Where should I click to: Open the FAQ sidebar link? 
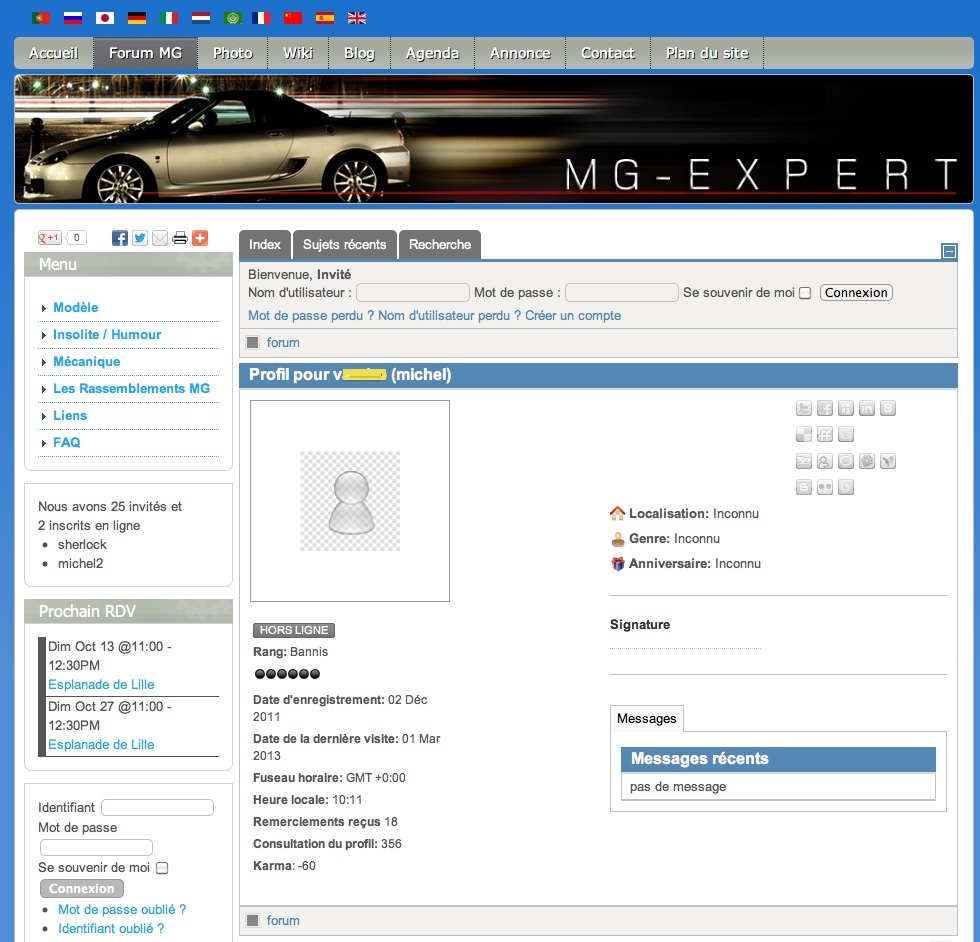click(67, 443)
